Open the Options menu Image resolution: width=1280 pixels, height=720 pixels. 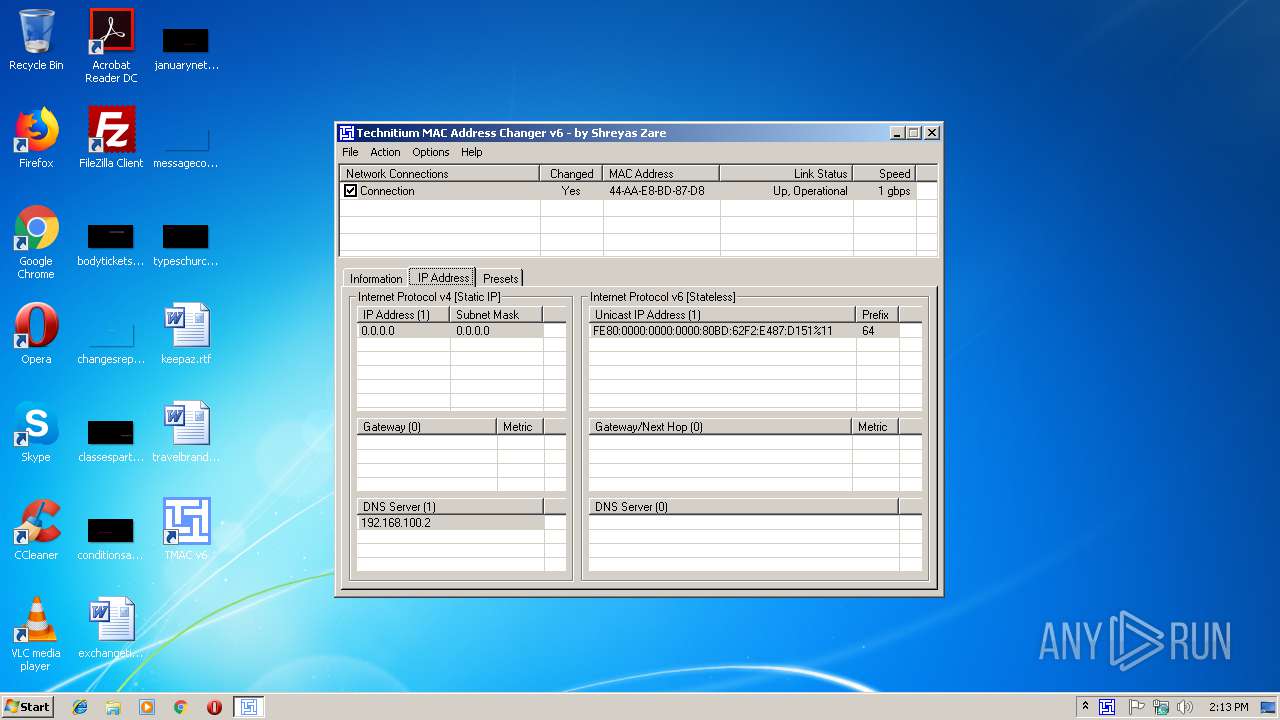click(431, 152)
